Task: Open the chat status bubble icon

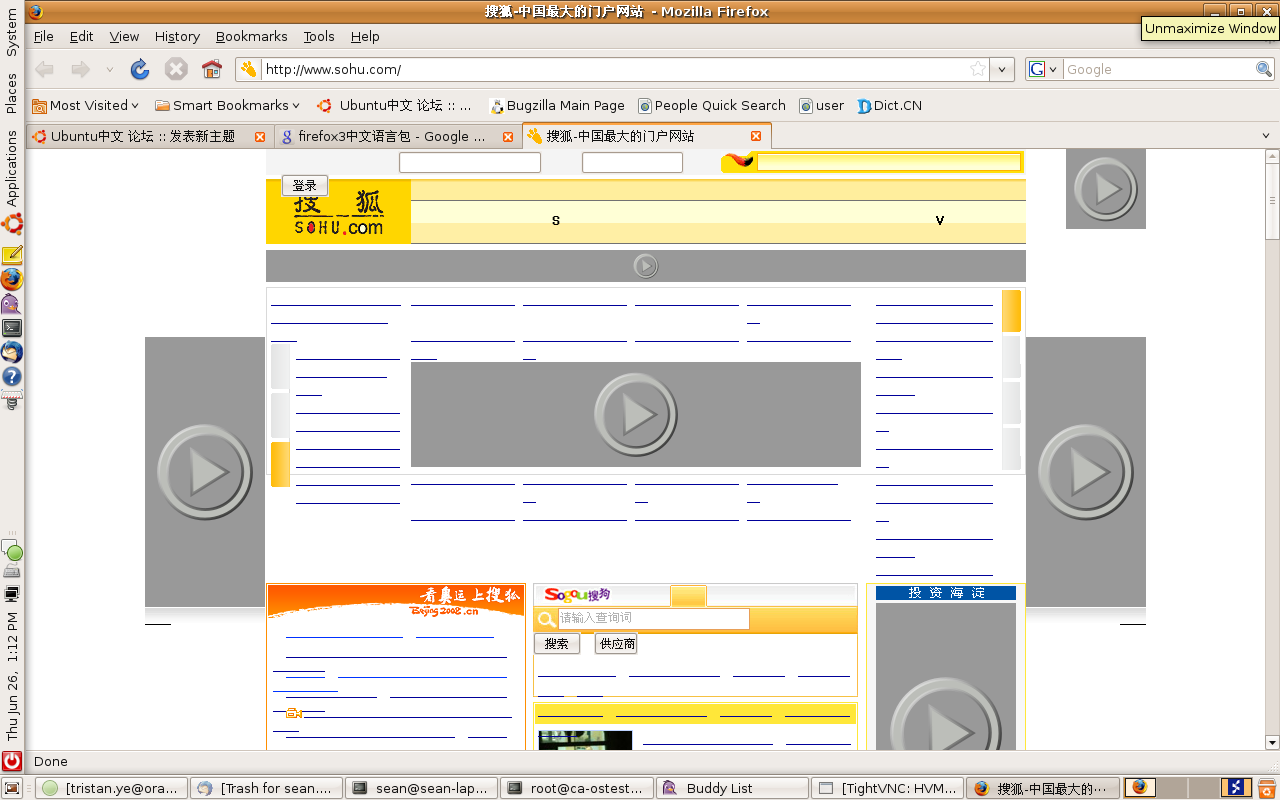Action: (12, 550)
